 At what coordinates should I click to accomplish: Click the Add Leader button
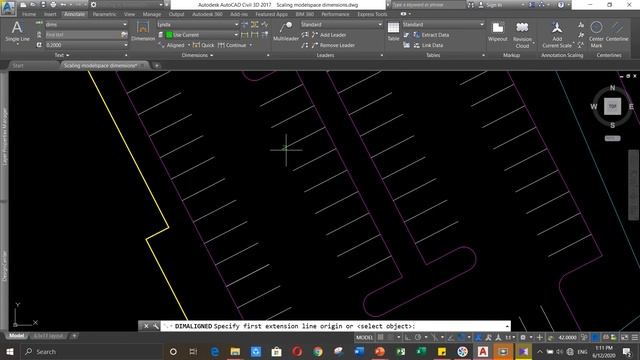(x=329, y=35)
